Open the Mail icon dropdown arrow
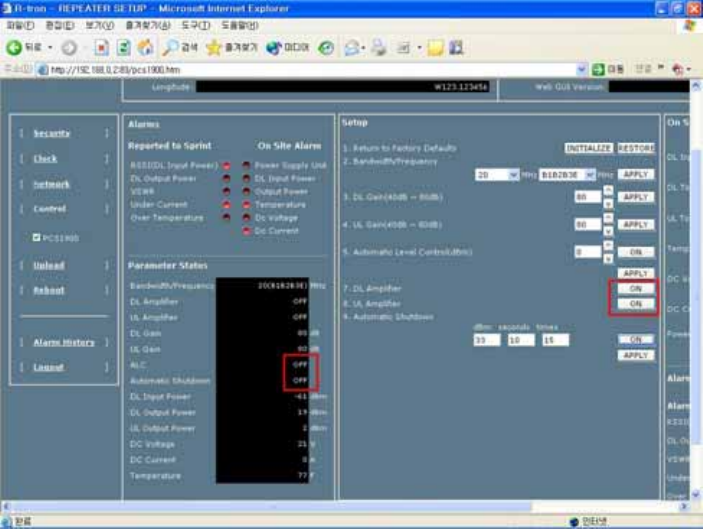The image size is (703, 529). point(363,48)
